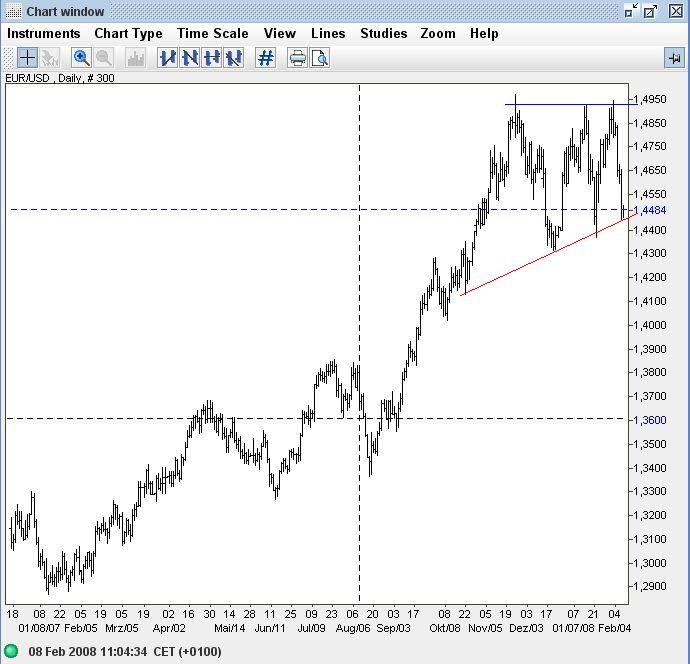
Task: Open the Chart Type menu
Action: [128, 33]
